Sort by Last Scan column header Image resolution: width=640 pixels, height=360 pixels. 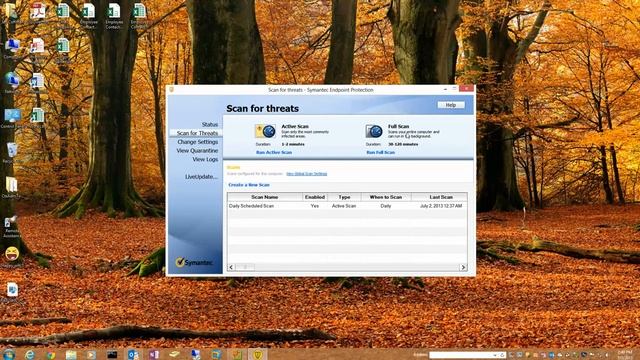point(441,197)
